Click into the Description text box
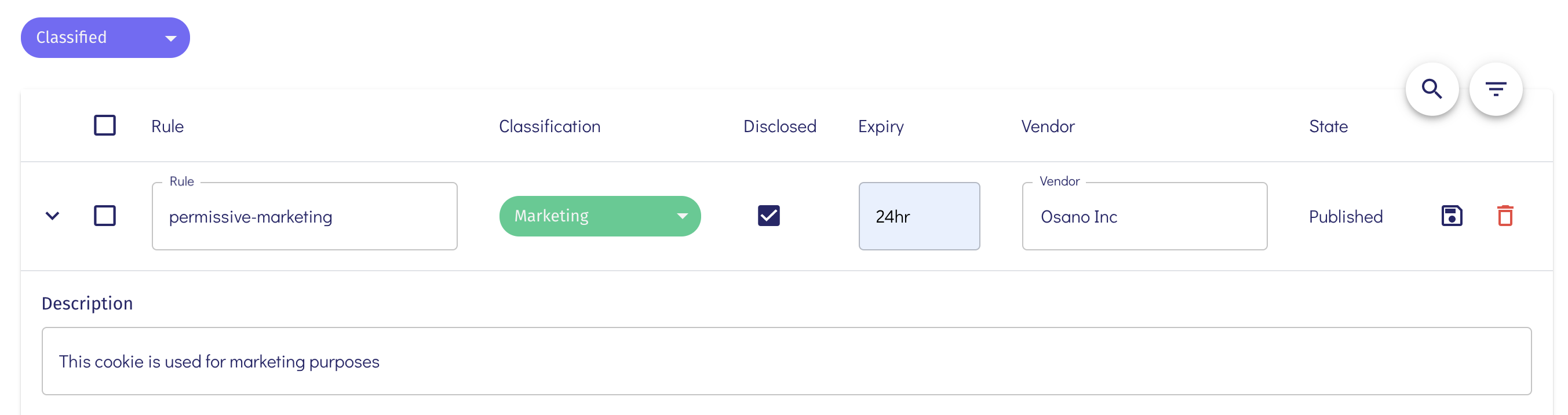This screenshot has width=1568, height=415. click(785, 362)
